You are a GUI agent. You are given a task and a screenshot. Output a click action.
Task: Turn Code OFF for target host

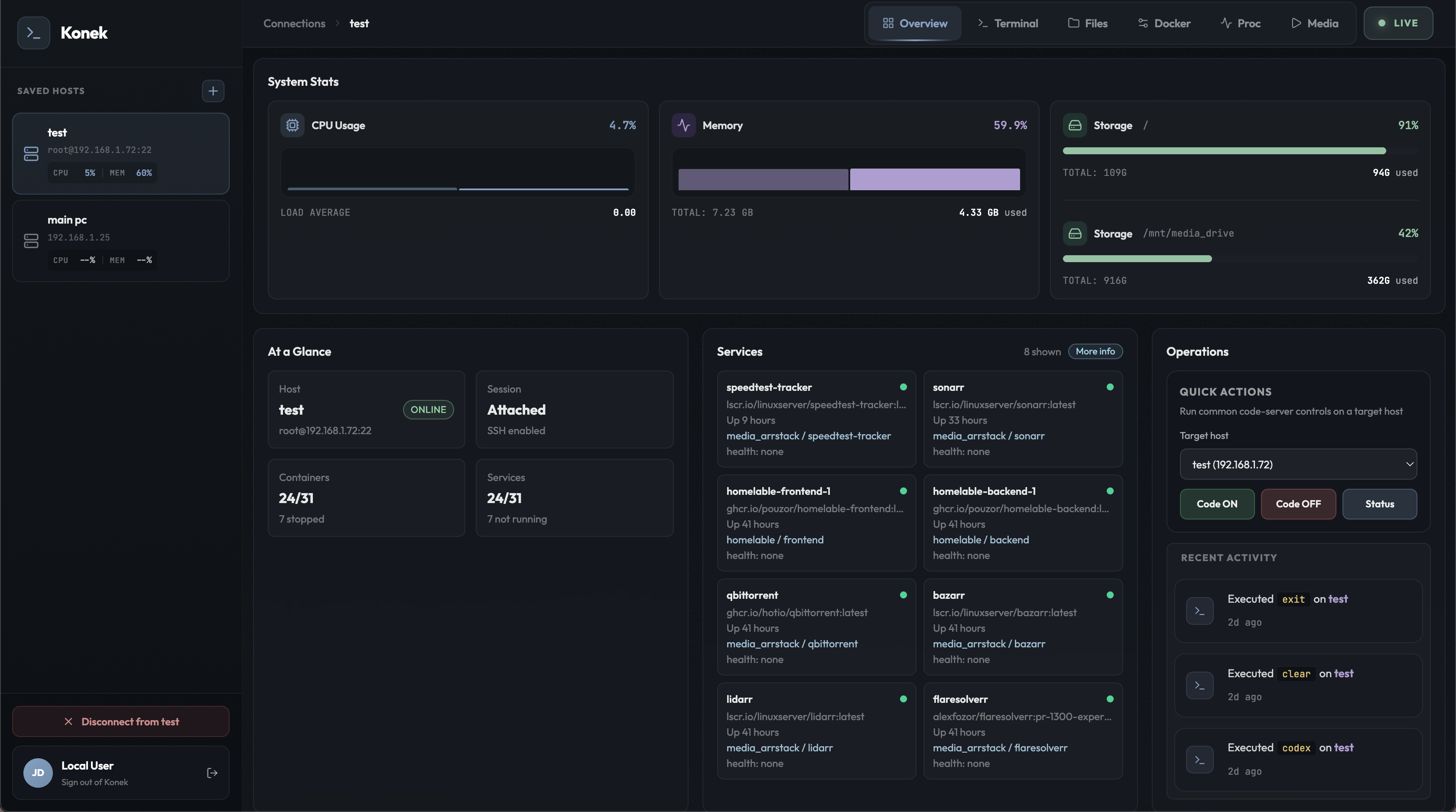(1298, 504)
